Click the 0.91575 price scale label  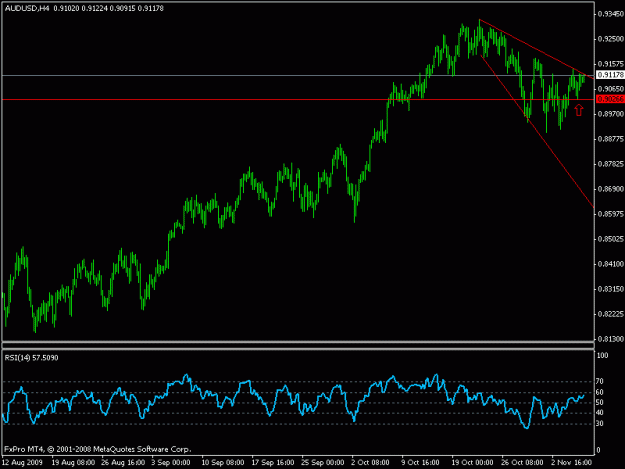[610, 64]
